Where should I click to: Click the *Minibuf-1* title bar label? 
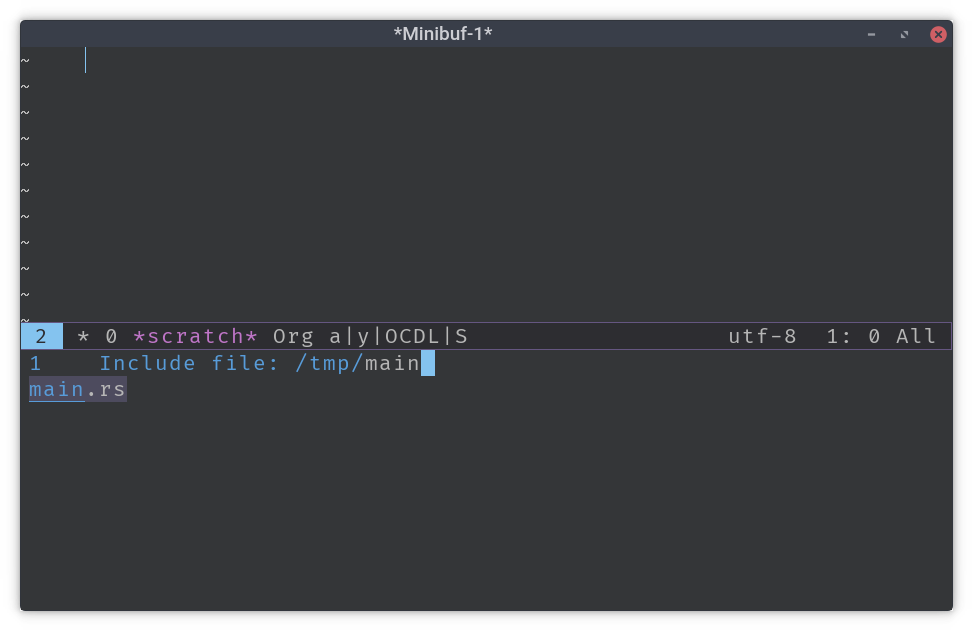(x=443, y=33)
